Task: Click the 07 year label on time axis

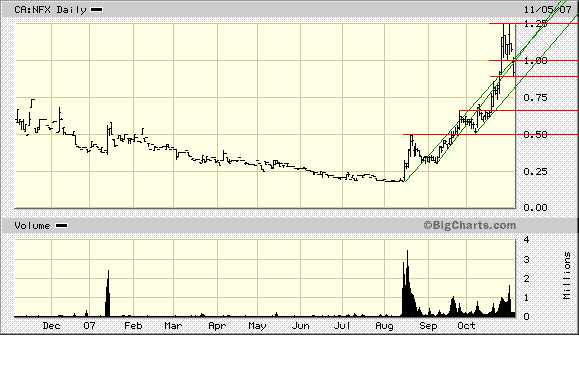Action: [x=89, y=326]
